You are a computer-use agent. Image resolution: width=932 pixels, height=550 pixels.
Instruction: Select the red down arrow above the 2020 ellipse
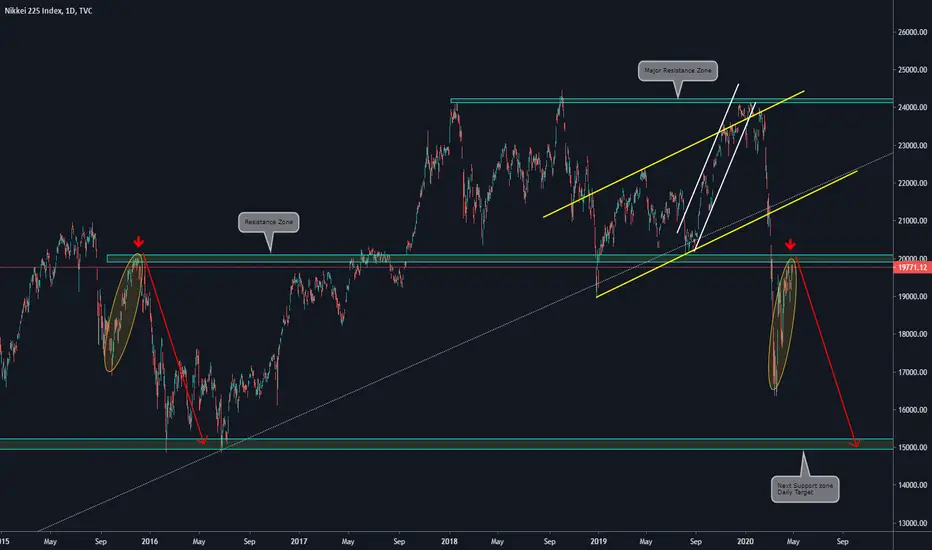tap(790, 244)
